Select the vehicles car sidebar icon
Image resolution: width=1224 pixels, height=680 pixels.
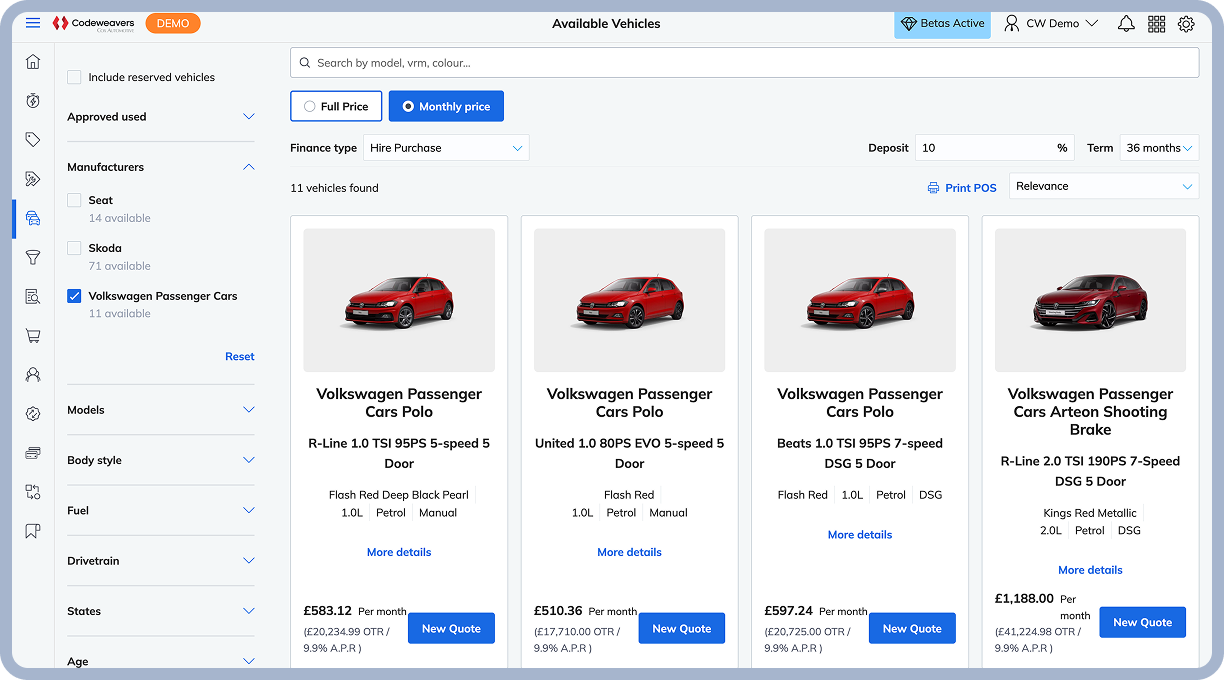coord(33,218)
